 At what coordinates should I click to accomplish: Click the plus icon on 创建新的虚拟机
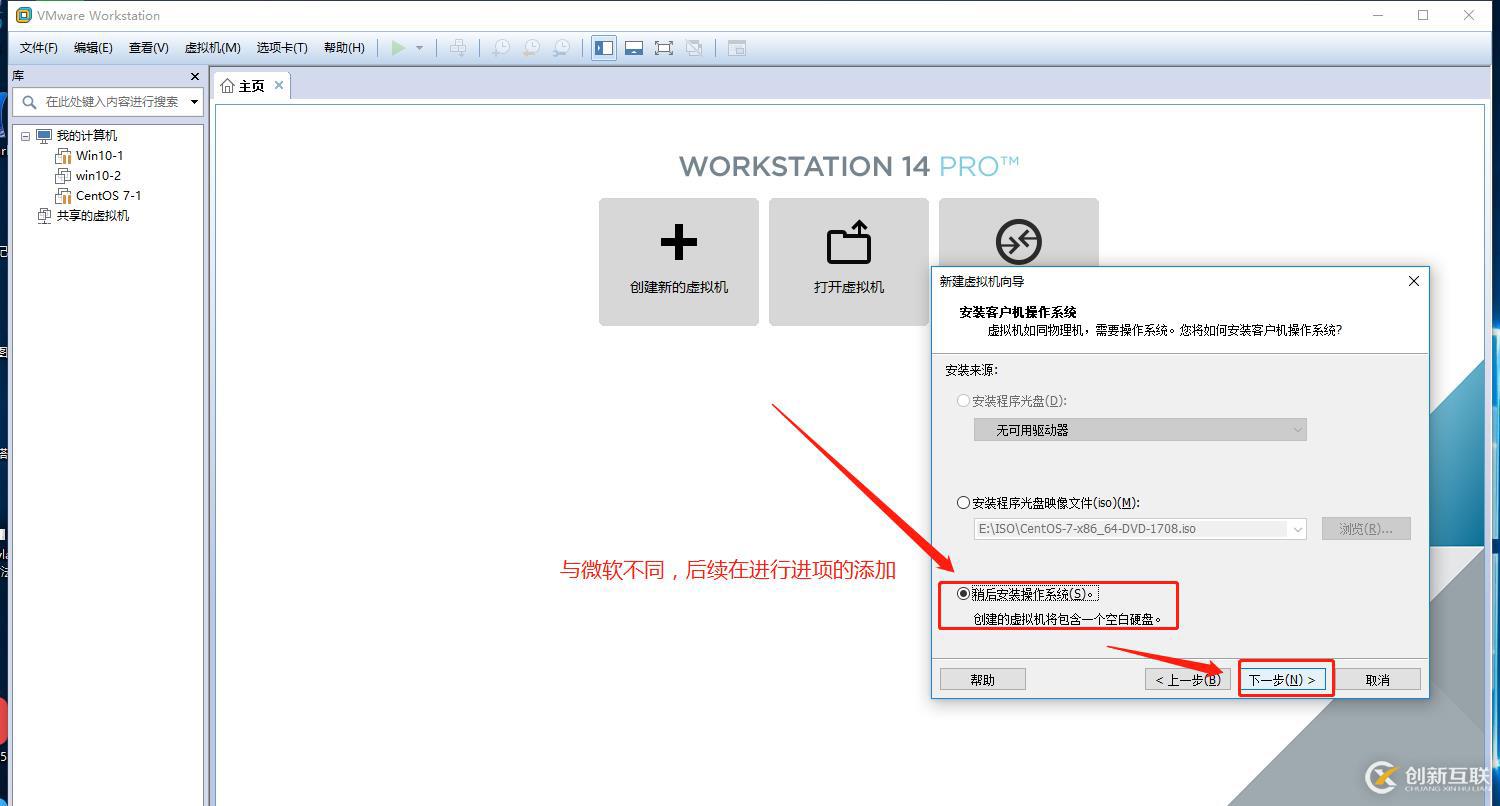coord(679,242)
